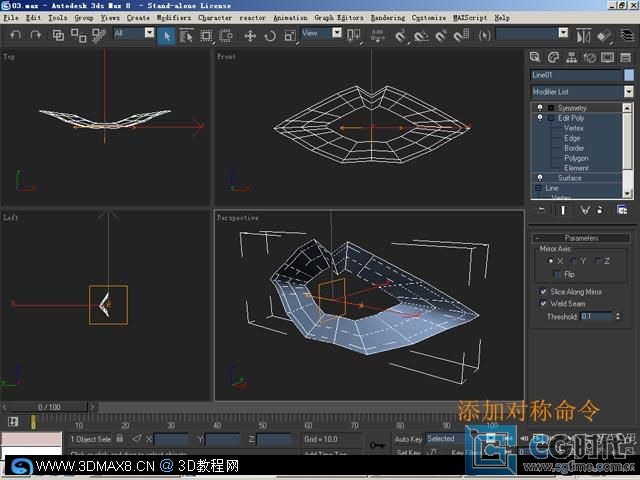The image size is (640, 480).
Task: Toggle the Surface modifier lightbulb
Action: tap(540, 178)
